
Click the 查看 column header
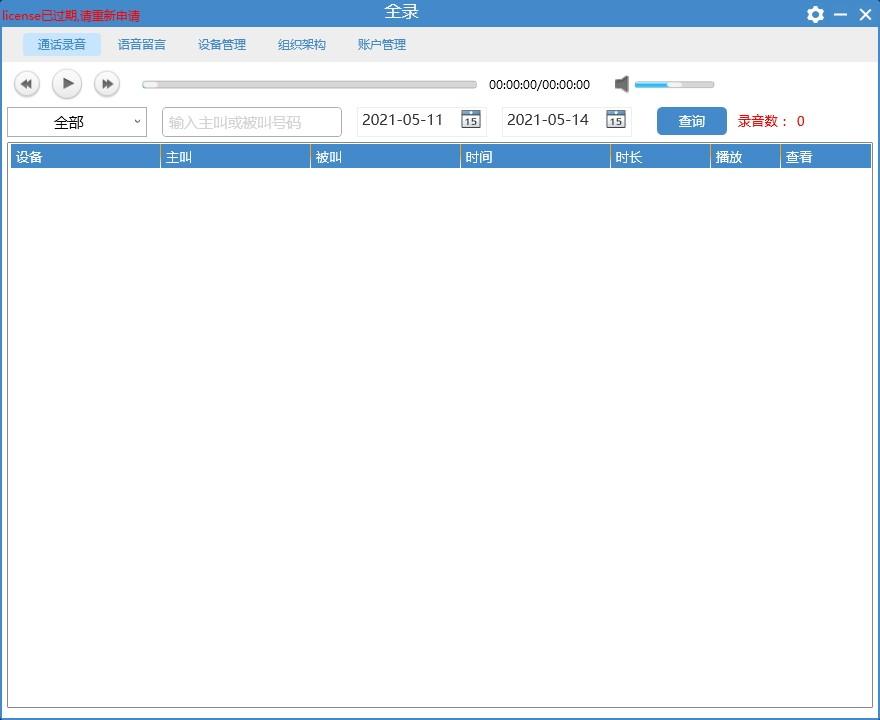pos(826,157)
